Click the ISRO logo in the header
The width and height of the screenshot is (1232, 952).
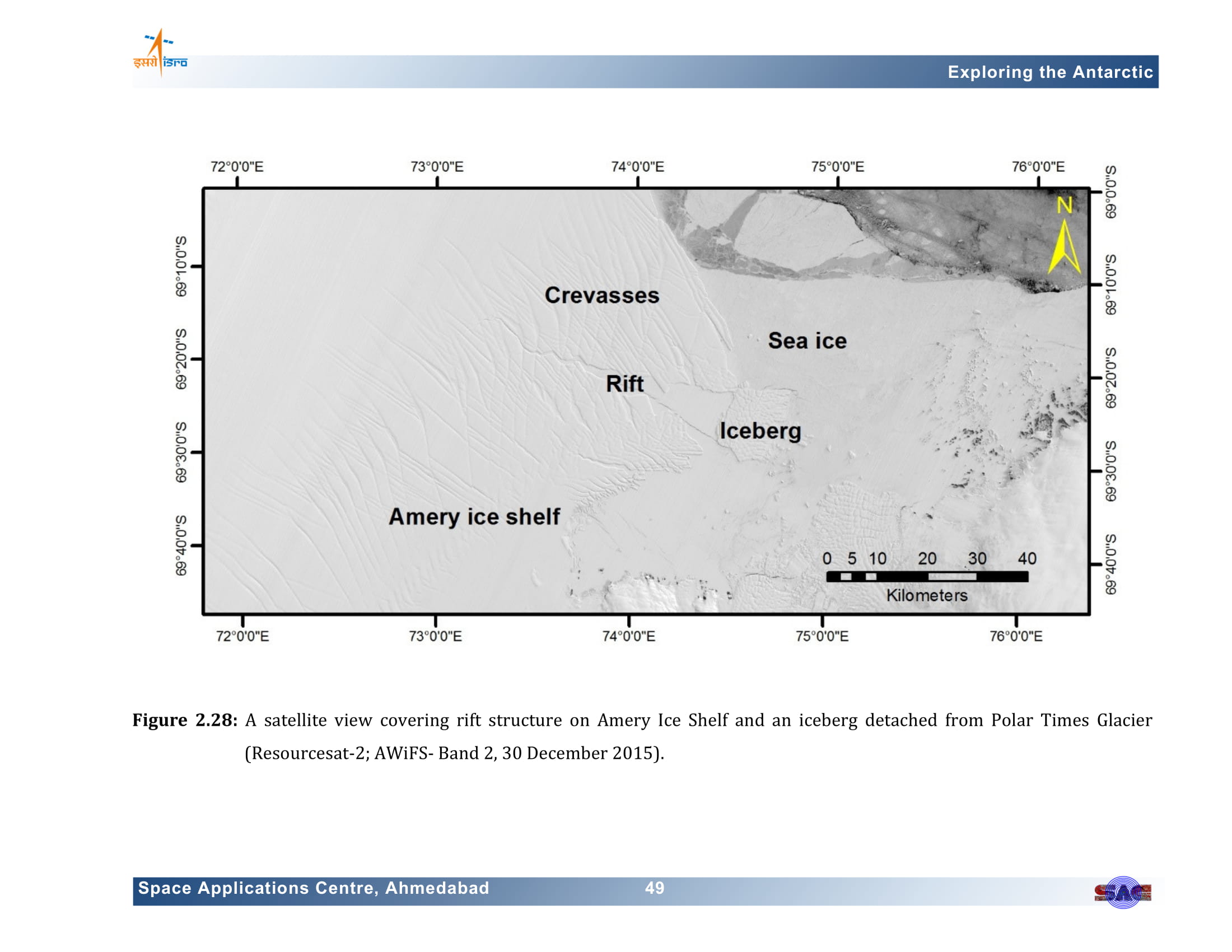tap(160, 54)
